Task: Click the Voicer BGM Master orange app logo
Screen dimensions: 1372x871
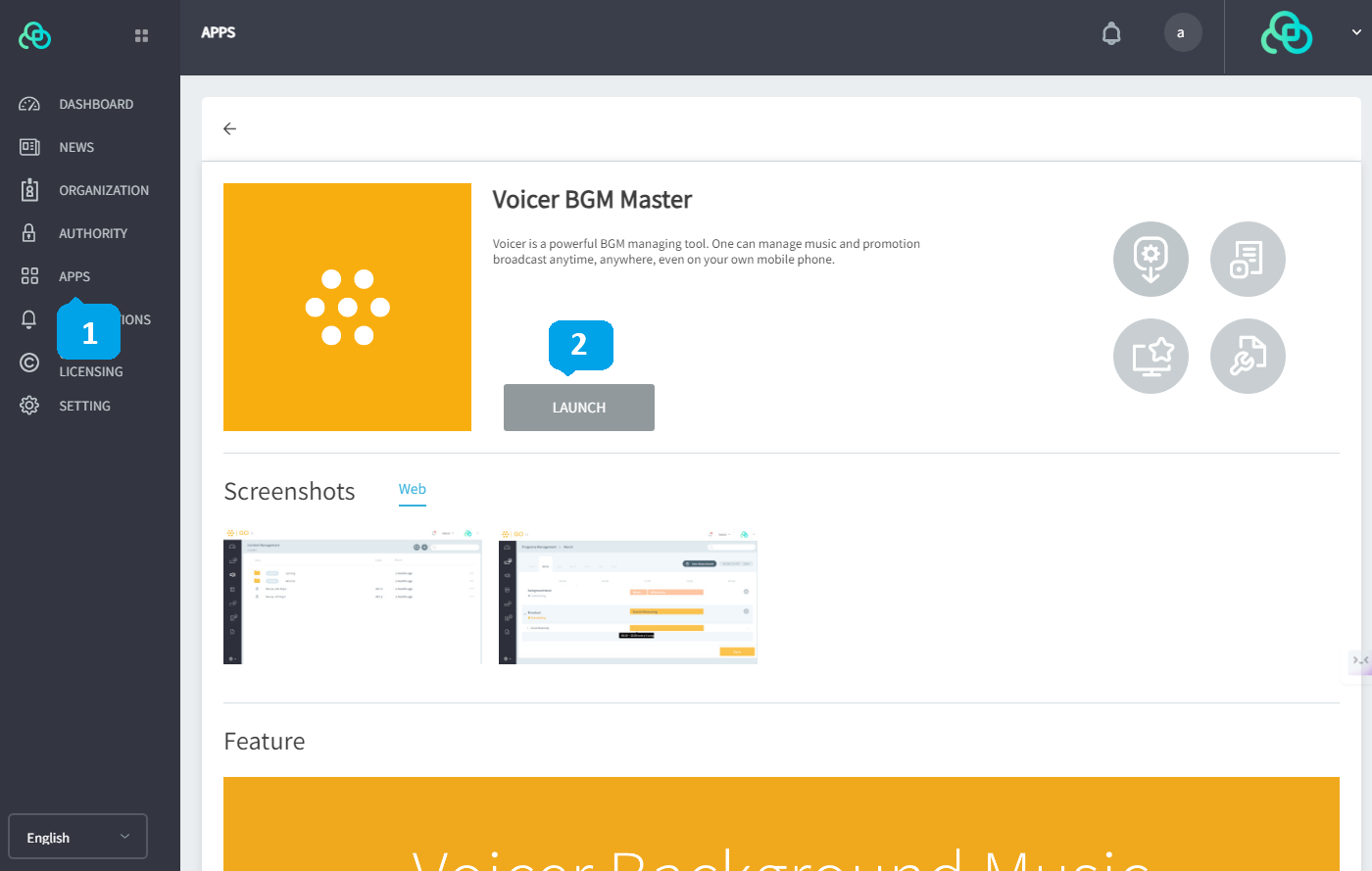Action: pos(347,307)
